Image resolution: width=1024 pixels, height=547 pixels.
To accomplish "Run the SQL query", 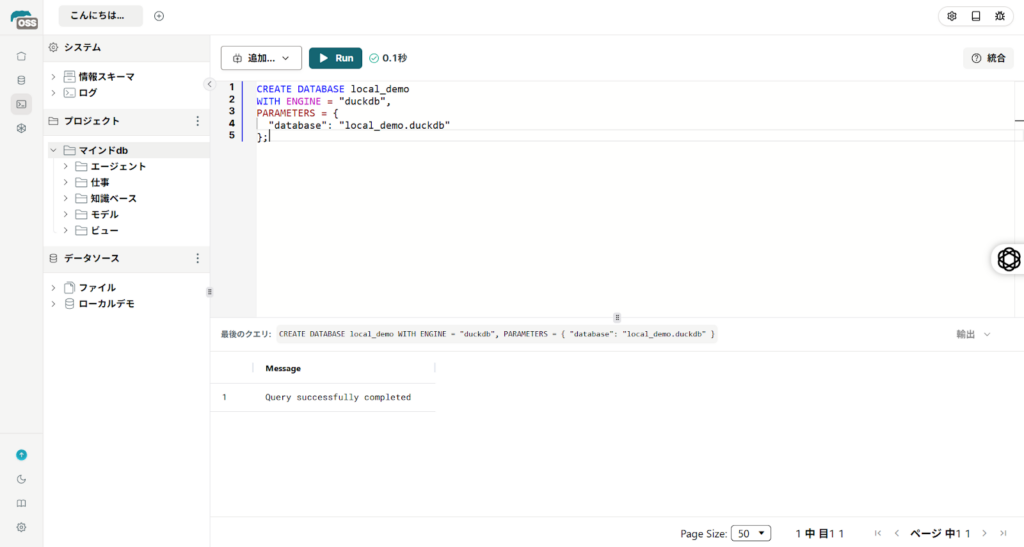I will click(335, 59).
